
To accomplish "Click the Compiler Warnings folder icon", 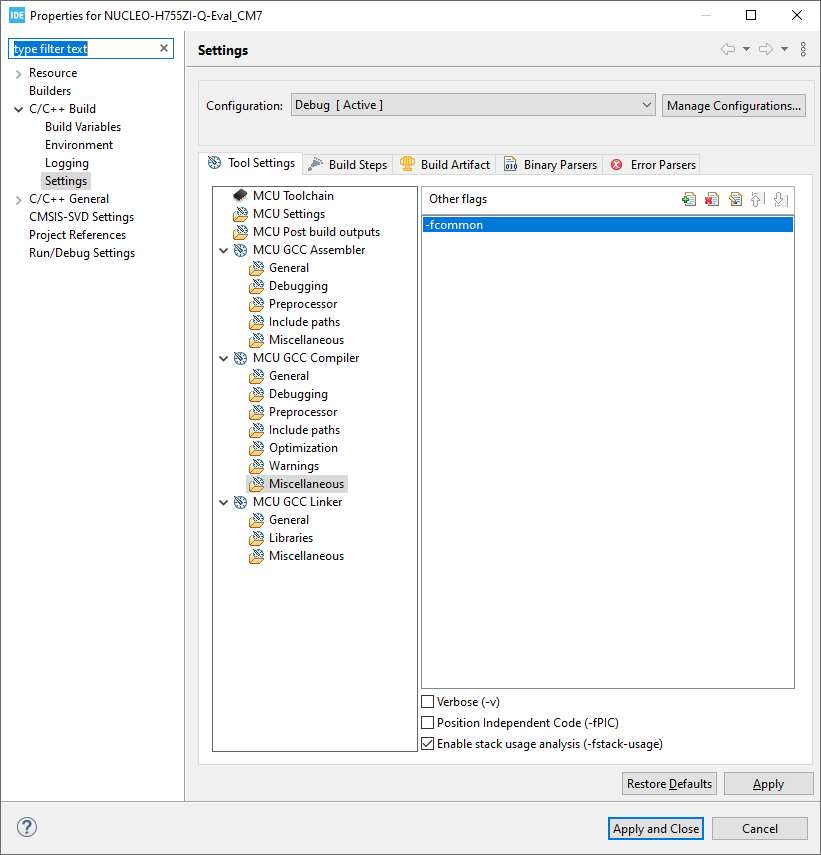I will click(x=256, y=466).
